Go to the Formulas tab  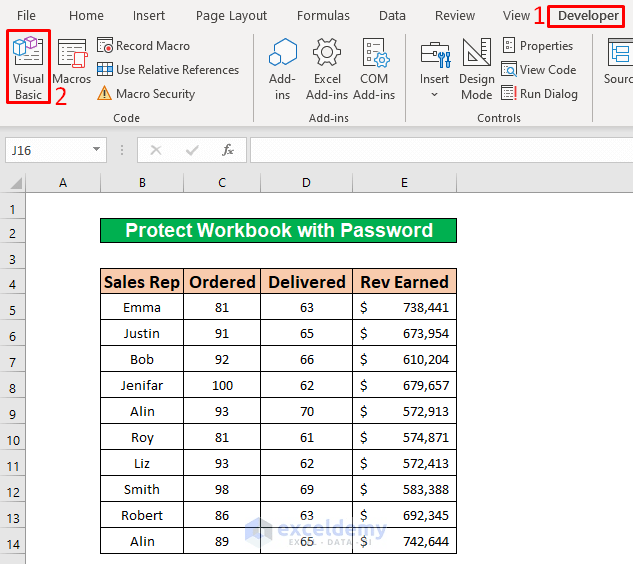323,15
